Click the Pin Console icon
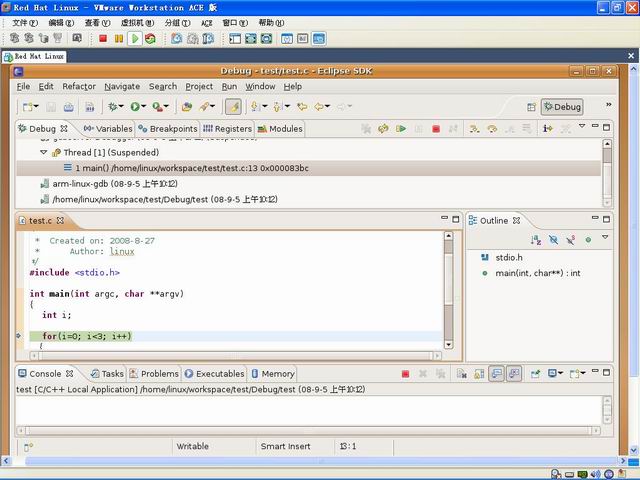Viewport: 640px width, 480px height. (535, 374)
